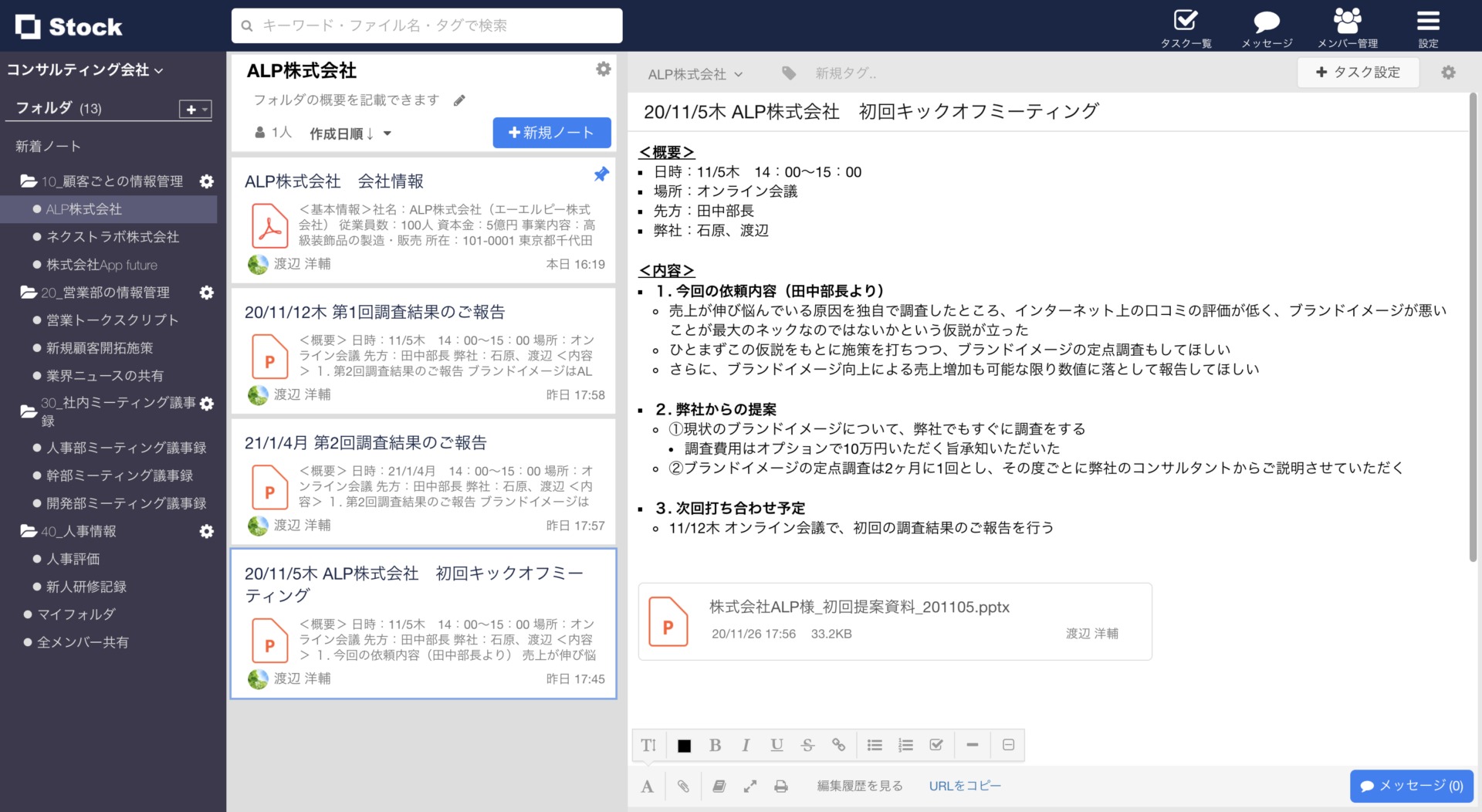
Task: Open the task list (タスク一覧) icon
Action: click(x=1186, y=27)
